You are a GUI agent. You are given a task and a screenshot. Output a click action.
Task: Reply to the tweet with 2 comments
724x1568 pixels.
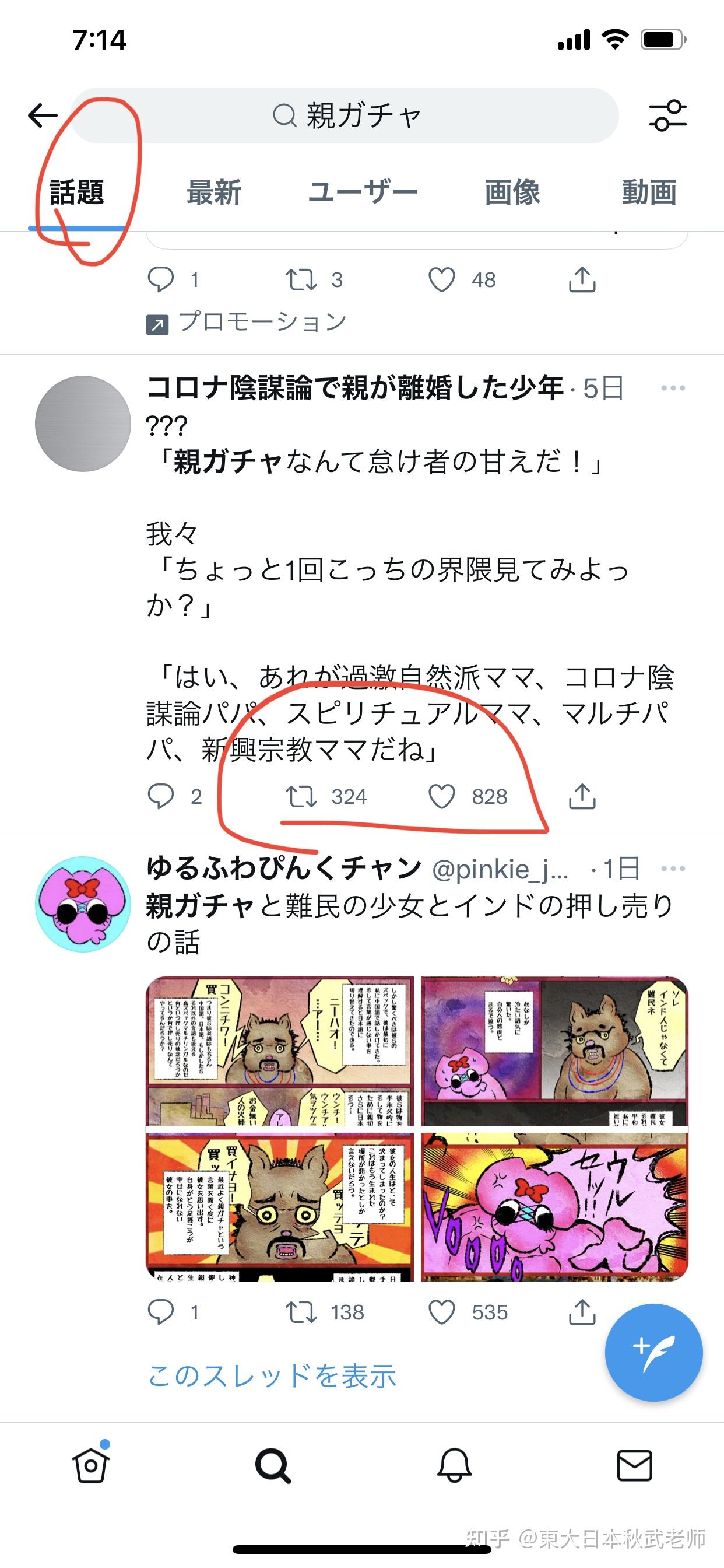pyautogui.click(x=161, y=796)
